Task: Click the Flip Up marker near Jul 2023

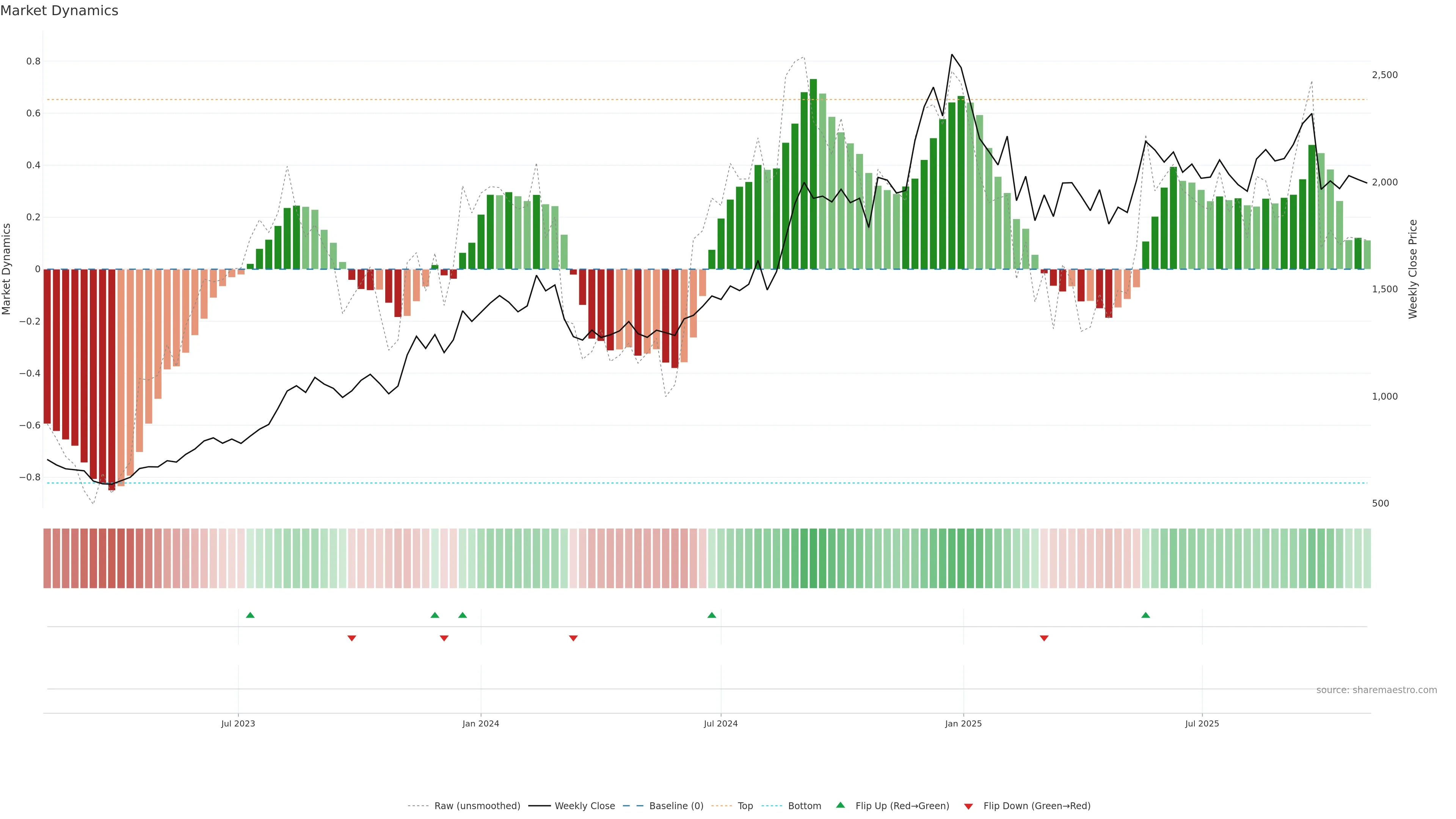Action: (250, 615)
